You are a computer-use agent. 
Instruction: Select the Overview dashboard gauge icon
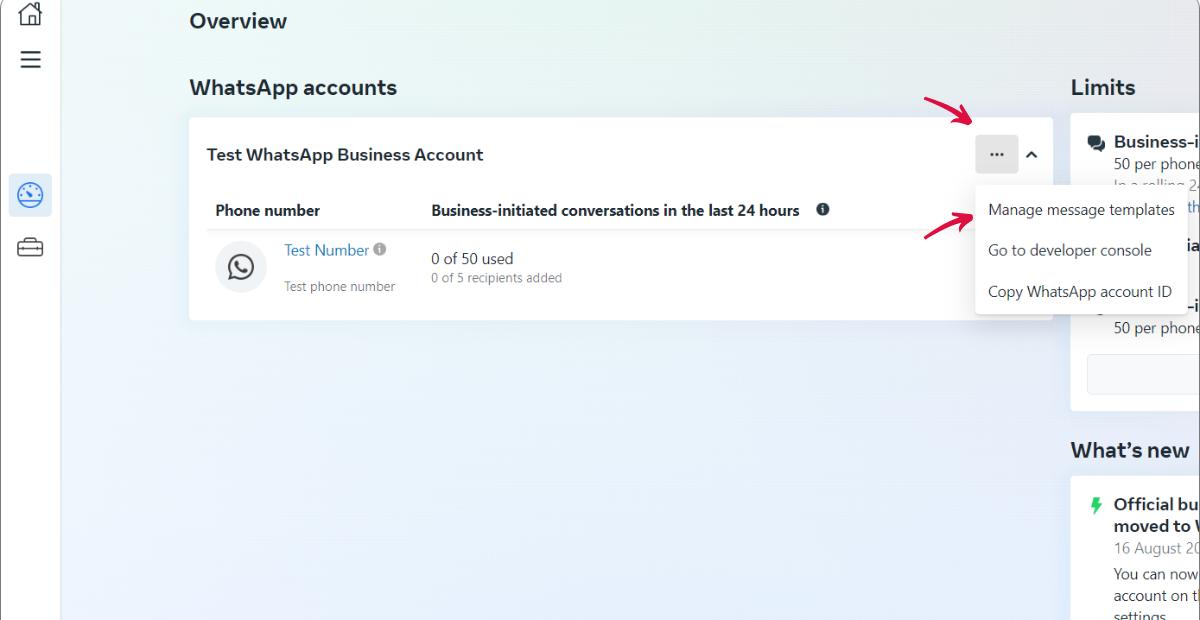click(31, 195)
